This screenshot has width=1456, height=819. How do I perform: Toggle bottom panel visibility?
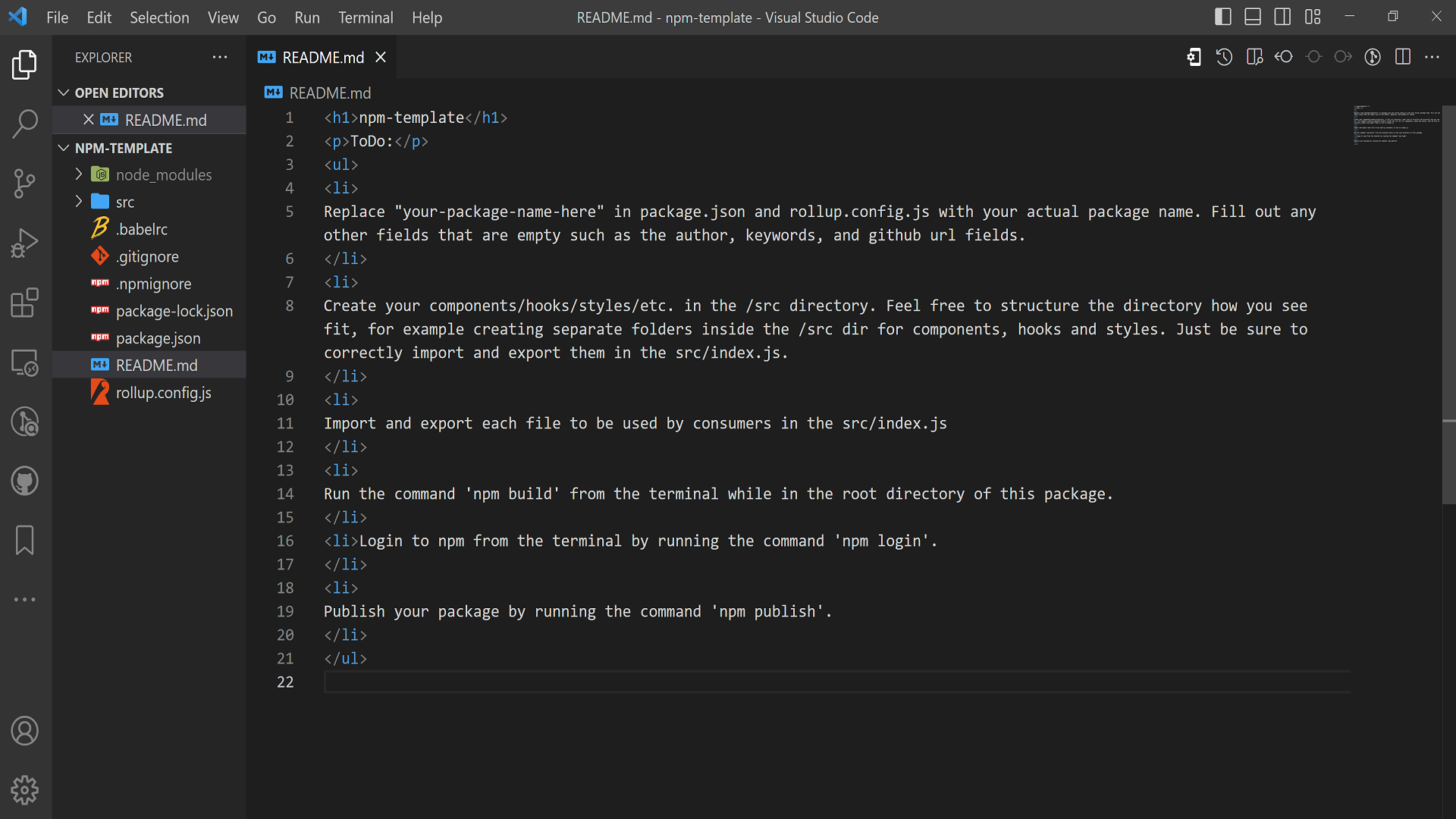point(1253,17)
